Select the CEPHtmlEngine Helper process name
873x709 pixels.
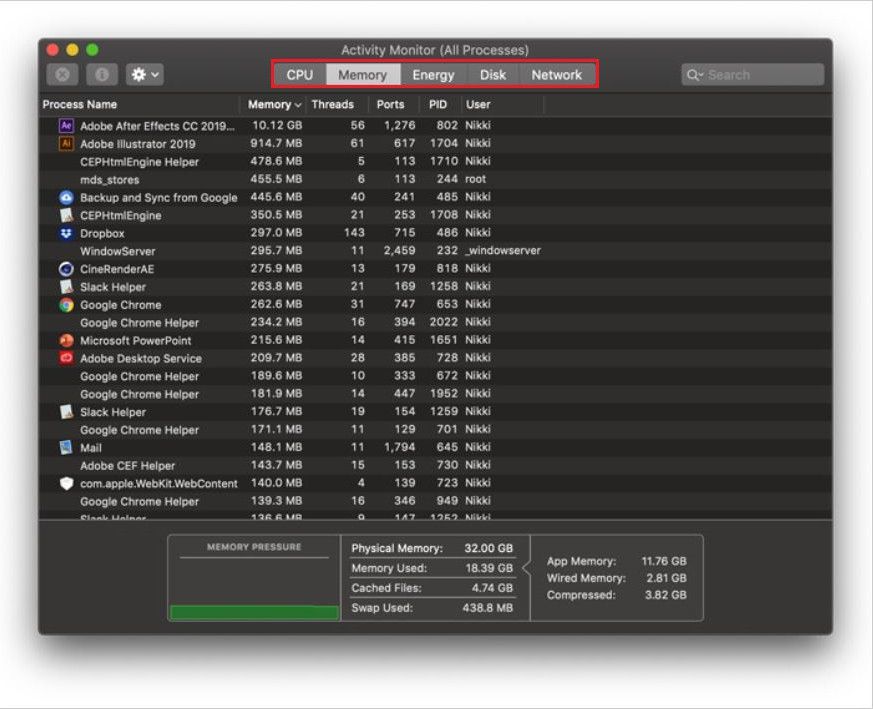(139, 162)
